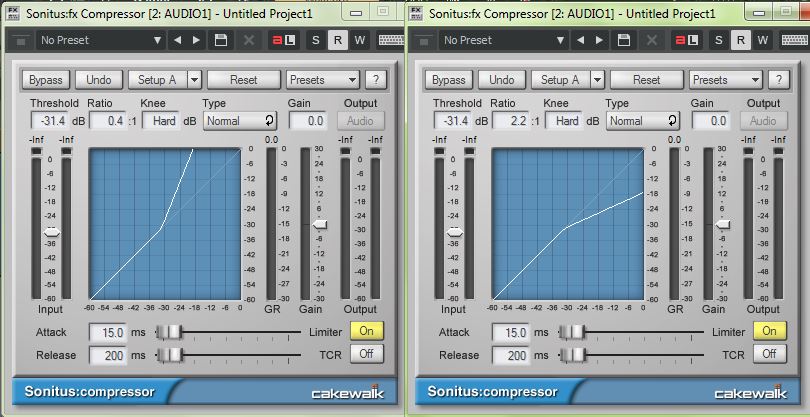810x417 pixels.
Task: Go to previous preset in left window
Action: click(x=177, y=40)
